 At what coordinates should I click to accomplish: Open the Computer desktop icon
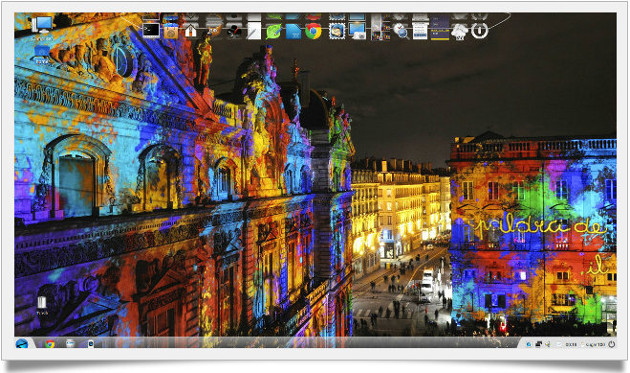click(x=42, y=27)
